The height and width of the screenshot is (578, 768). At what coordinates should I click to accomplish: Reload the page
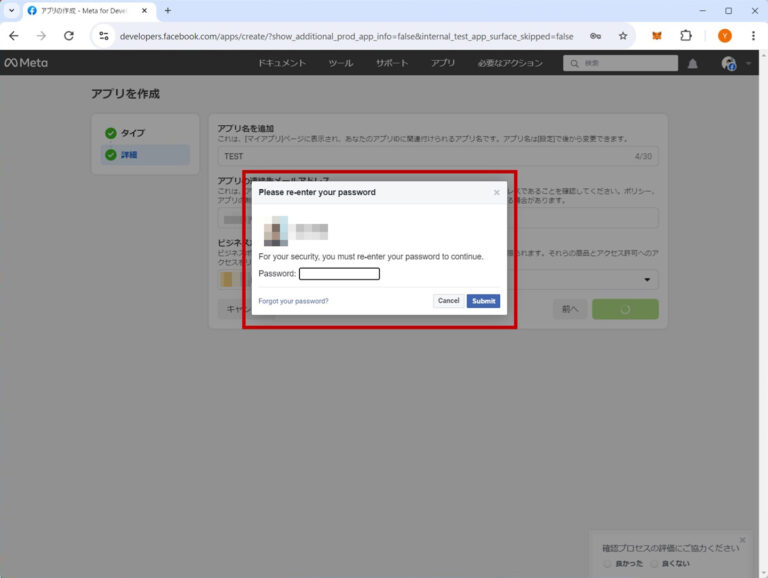69,35
